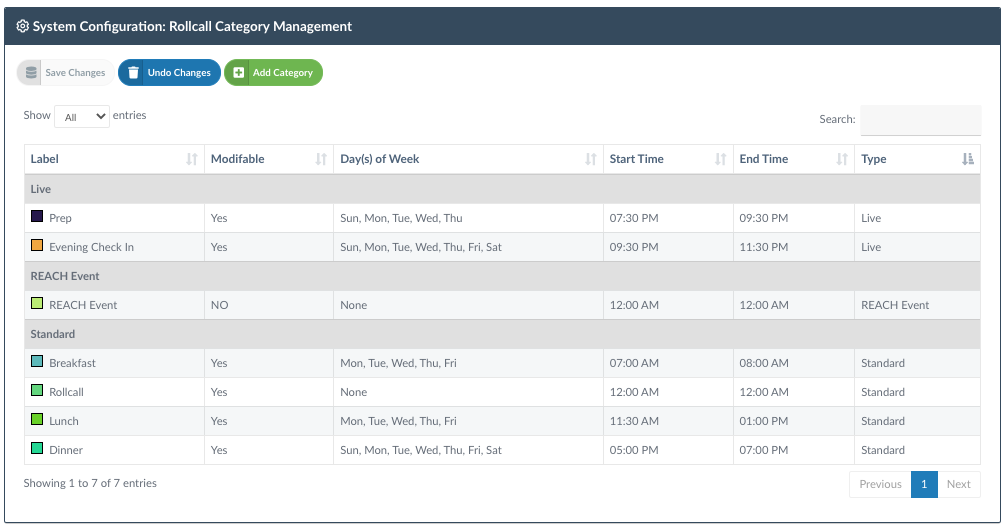
Task: Select the Lunch row label
Action: click(64, 421)
